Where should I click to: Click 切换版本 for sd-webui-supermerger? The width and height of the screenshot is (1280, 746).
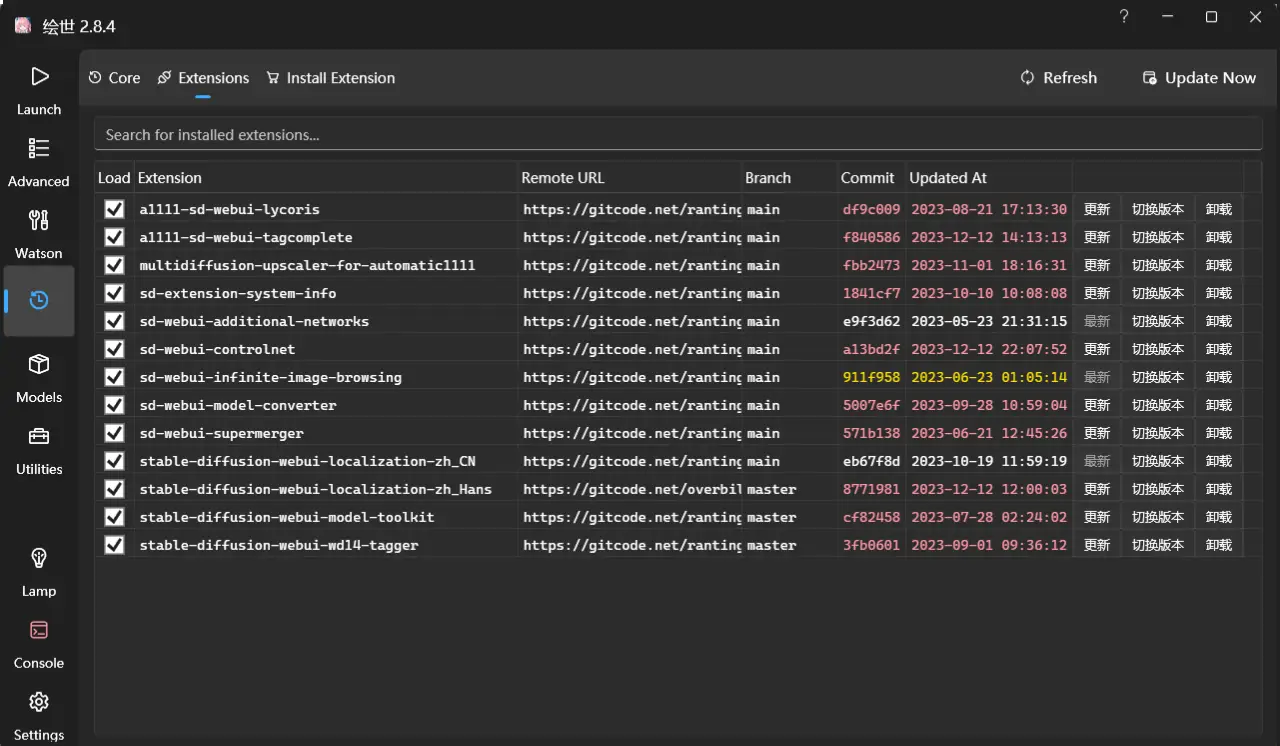[1158, 433]
